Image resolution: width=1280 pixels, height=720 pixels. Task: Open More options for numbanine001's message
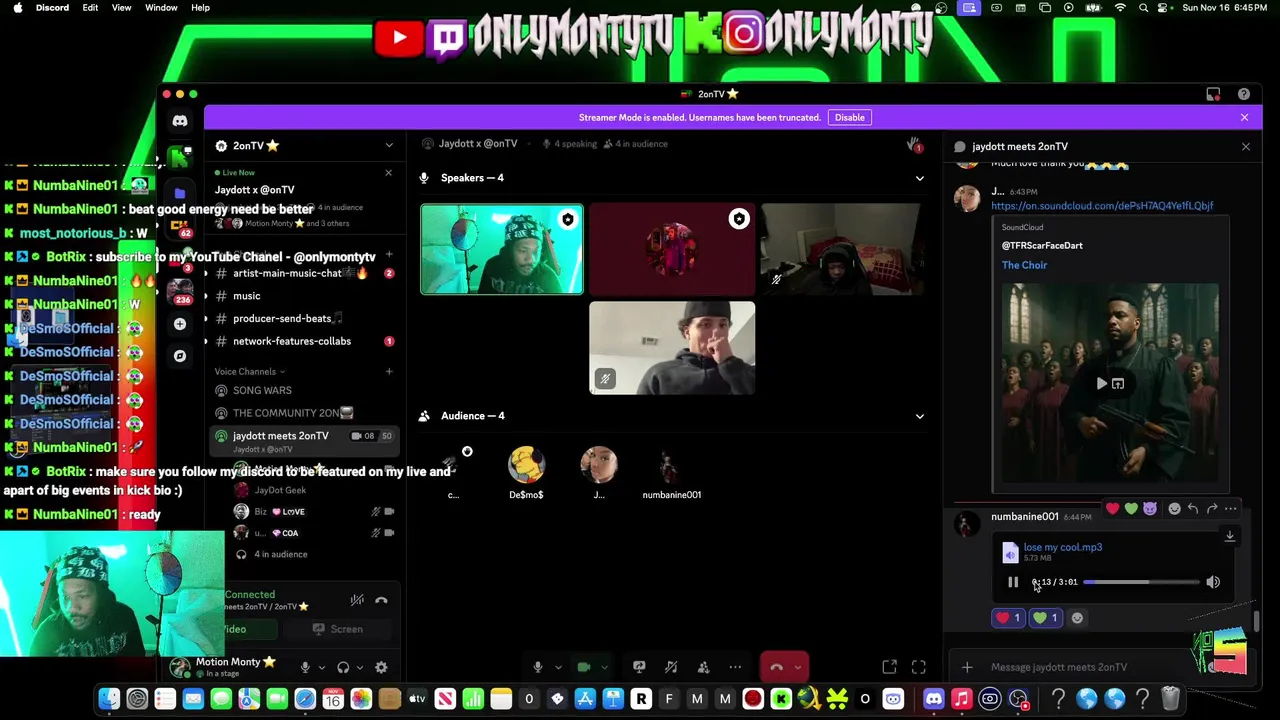pyautogui.click(x=1231, y=509)
